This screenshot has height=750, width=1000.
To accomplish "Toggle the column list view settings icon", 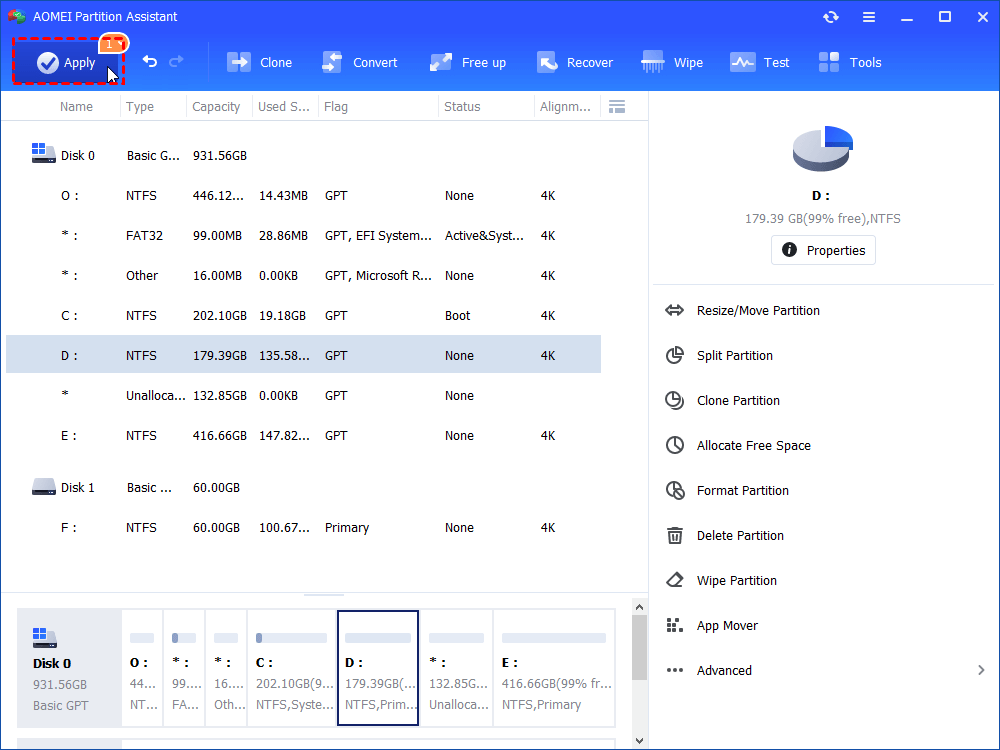I will [x=617, y=107].
